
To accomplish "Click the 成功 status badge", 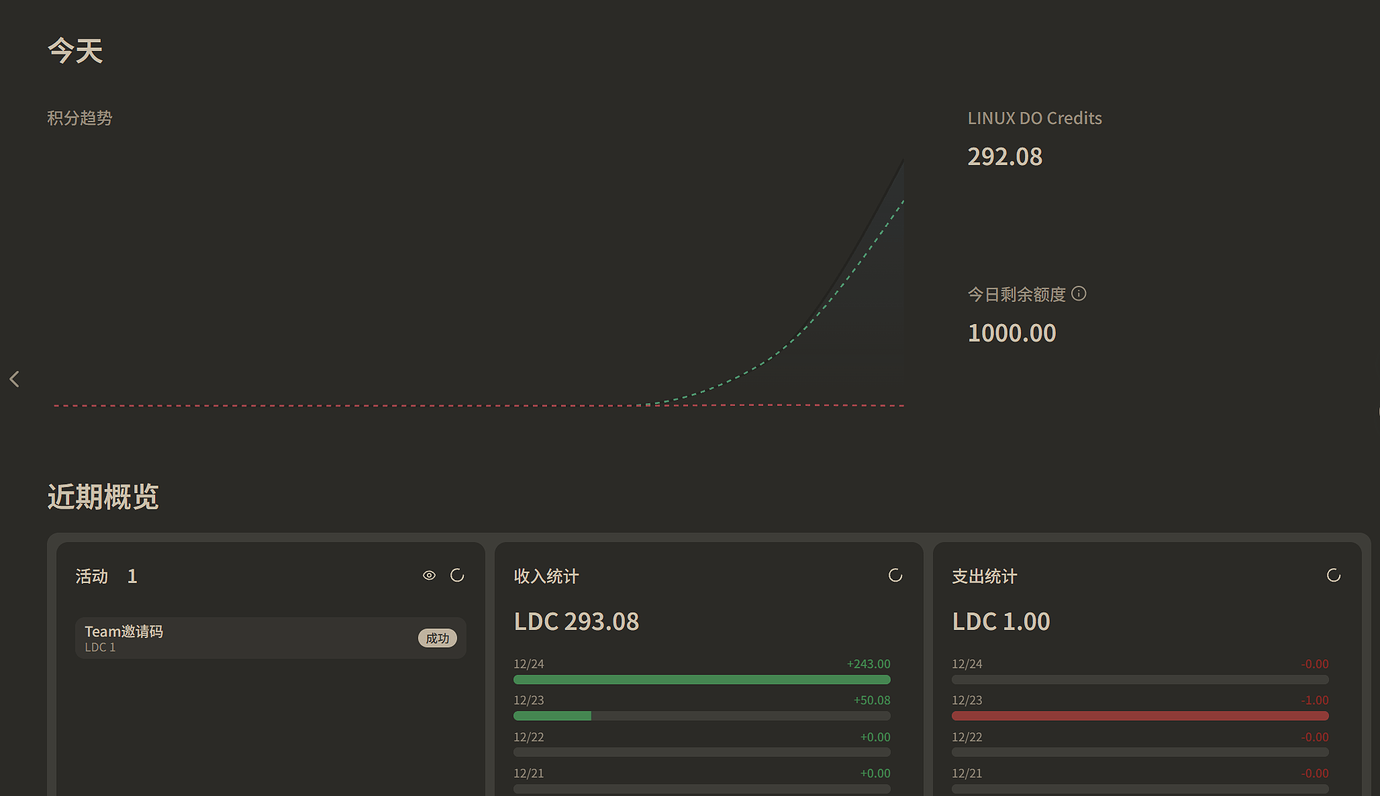I will 437,638.
